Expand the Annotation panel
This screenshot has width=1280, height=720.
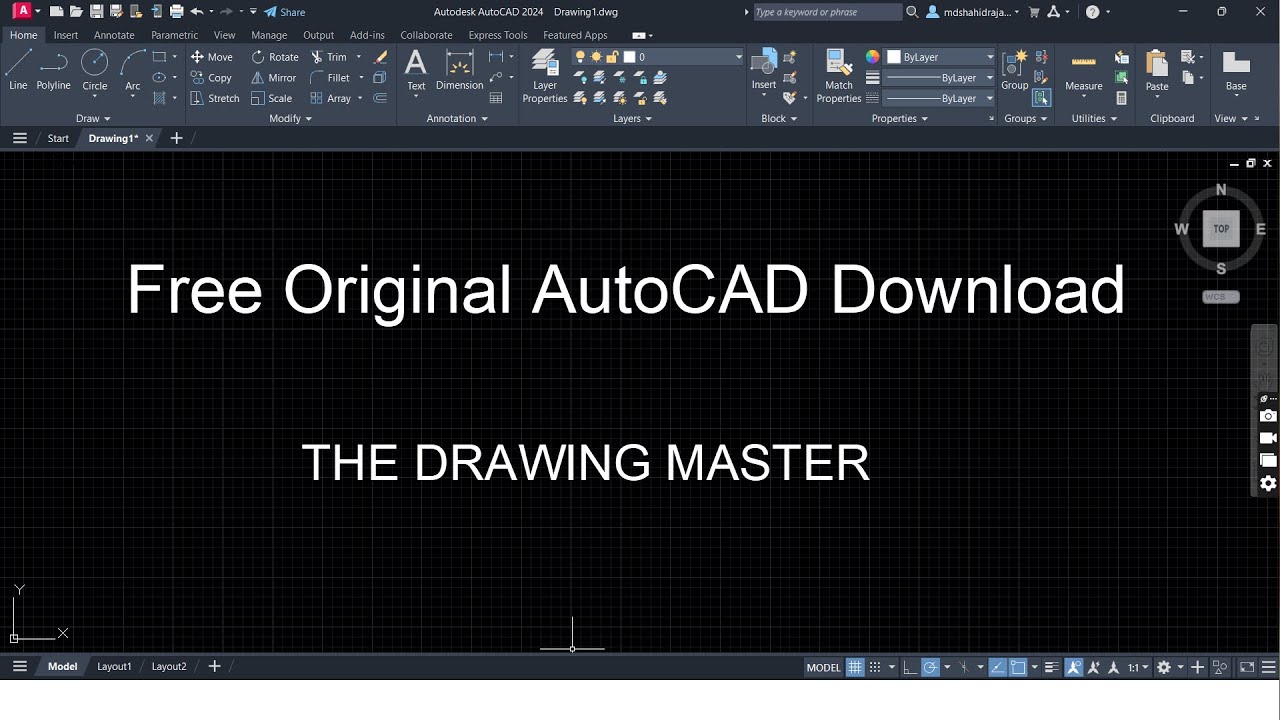click(x=457, y=118)
